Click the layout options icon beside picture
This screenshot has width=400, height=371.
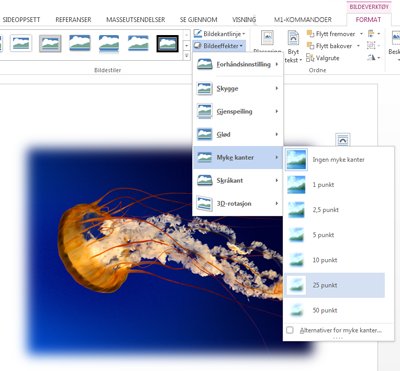343,140
